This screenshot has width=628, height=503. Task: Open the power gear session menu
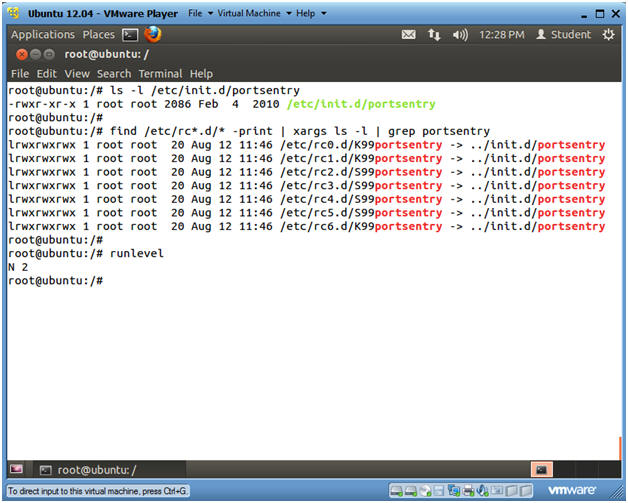point(608,35)
